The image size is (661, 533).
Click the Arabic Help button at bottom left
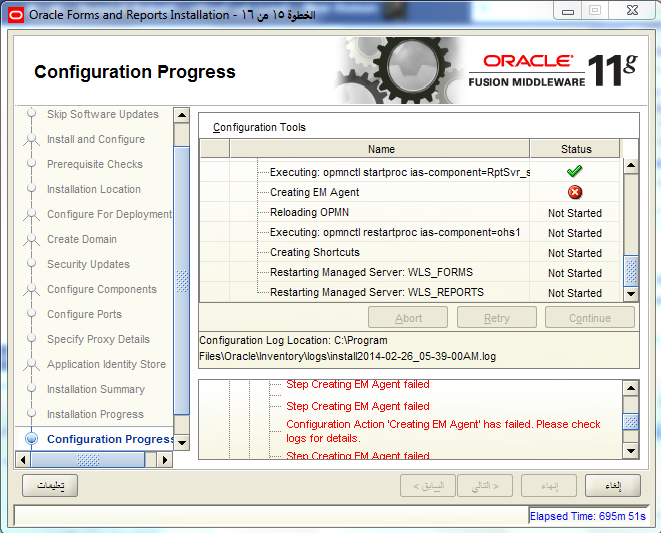pos(50,486)
